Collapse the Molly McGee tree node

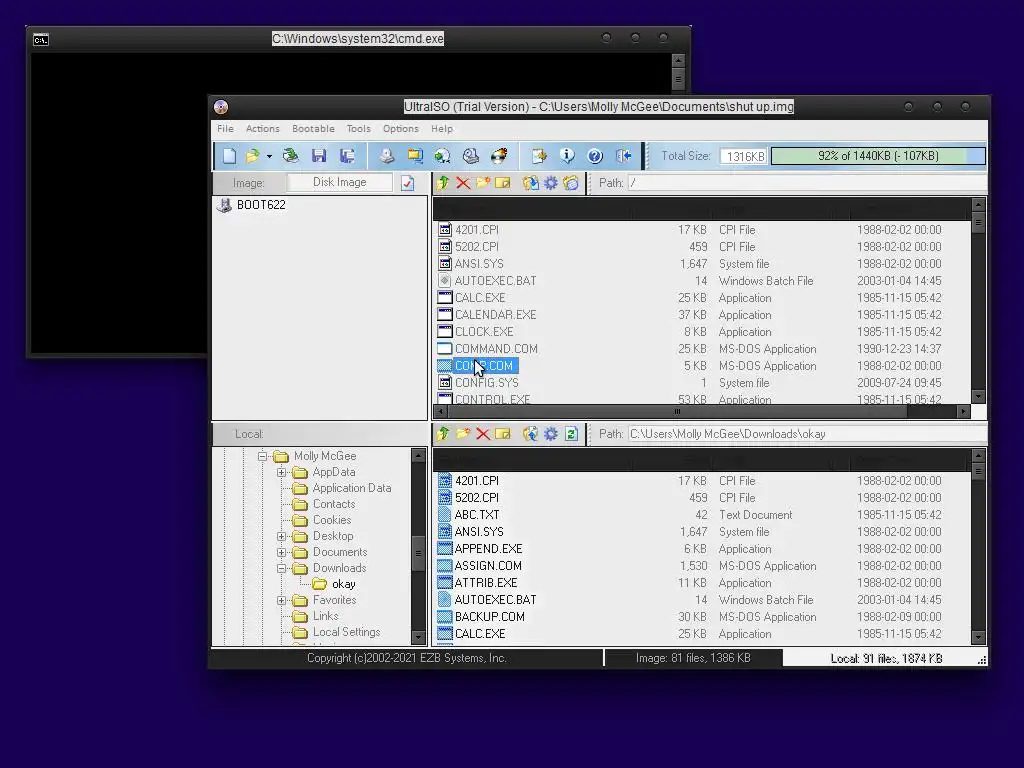[x=262, y=456]
